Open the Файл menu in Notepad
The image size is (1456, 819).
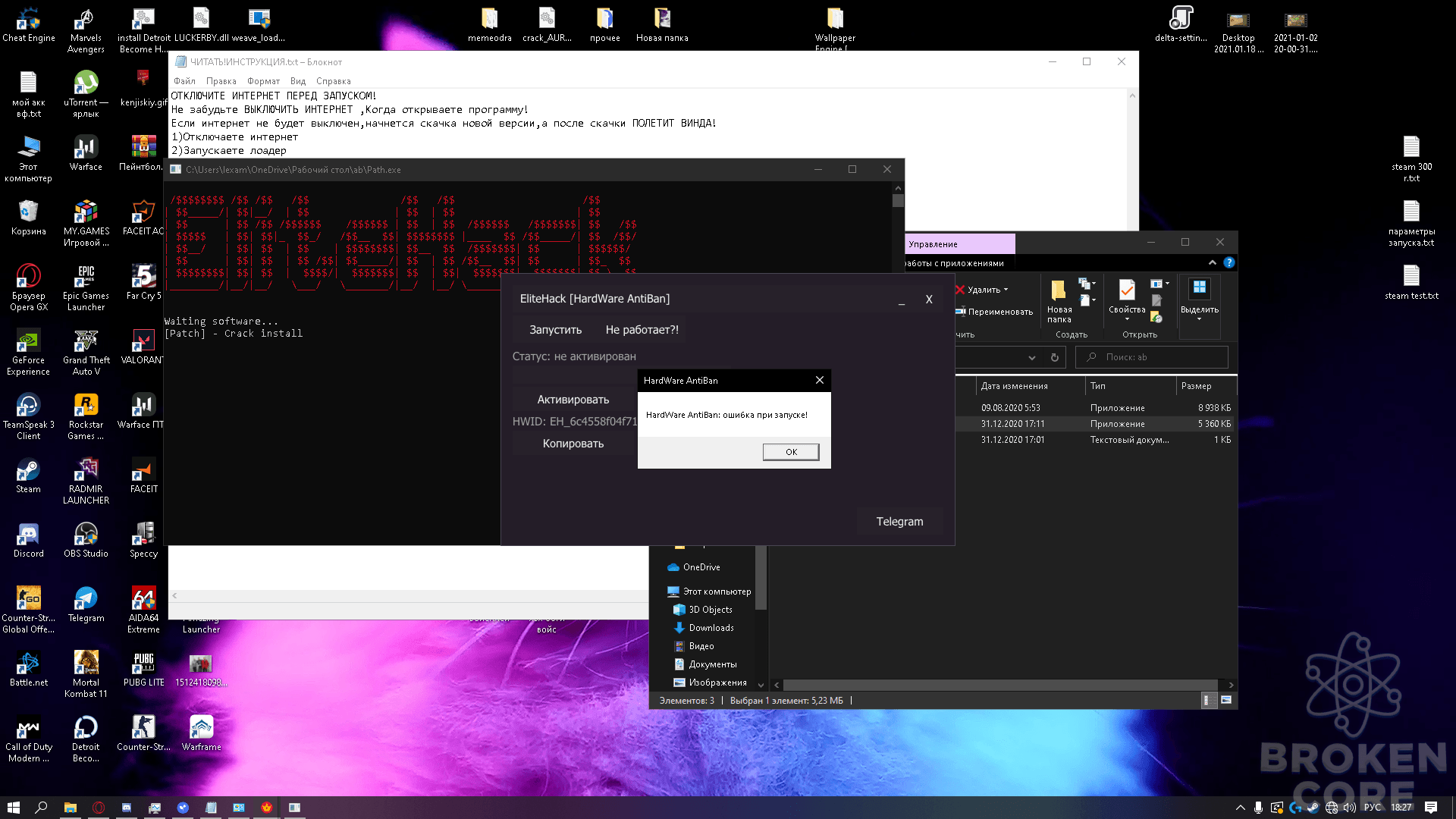pyautogui.click(x=184, y=81)
